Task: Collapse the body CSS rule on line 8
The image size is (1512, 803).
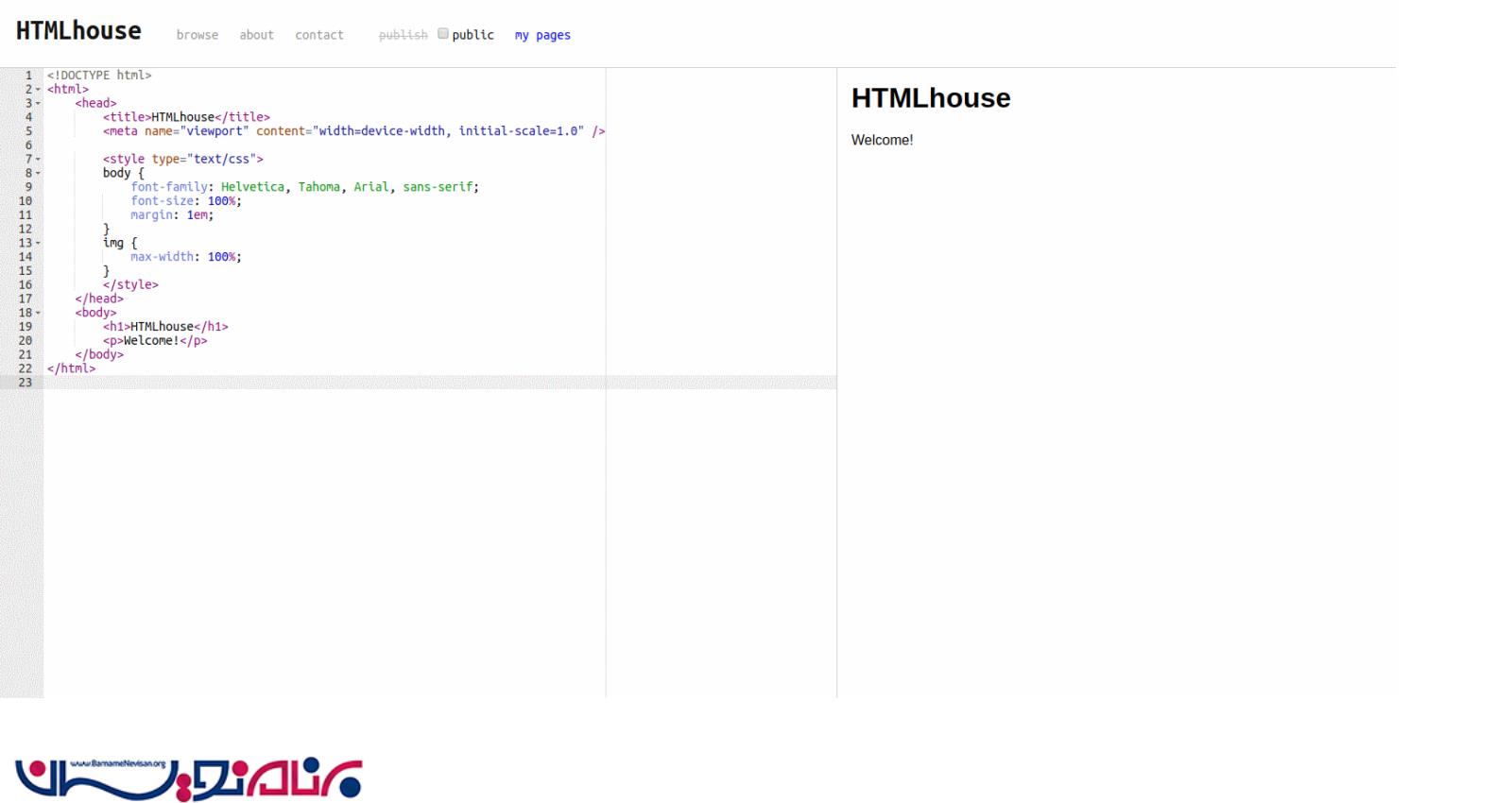Action: [38, 174]
